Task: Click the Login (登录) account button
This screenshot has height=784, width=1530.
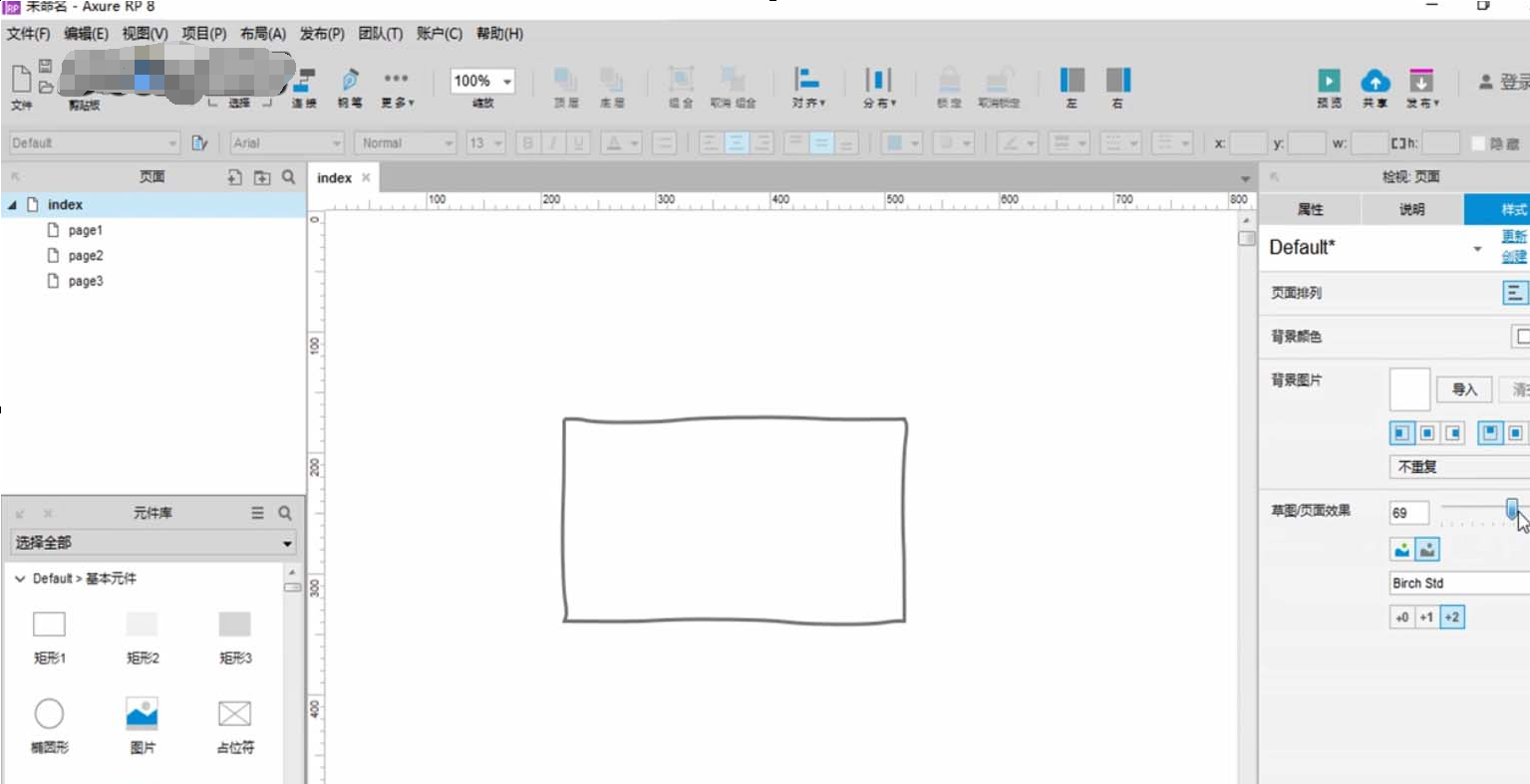Action: [x=1504, y=82]
